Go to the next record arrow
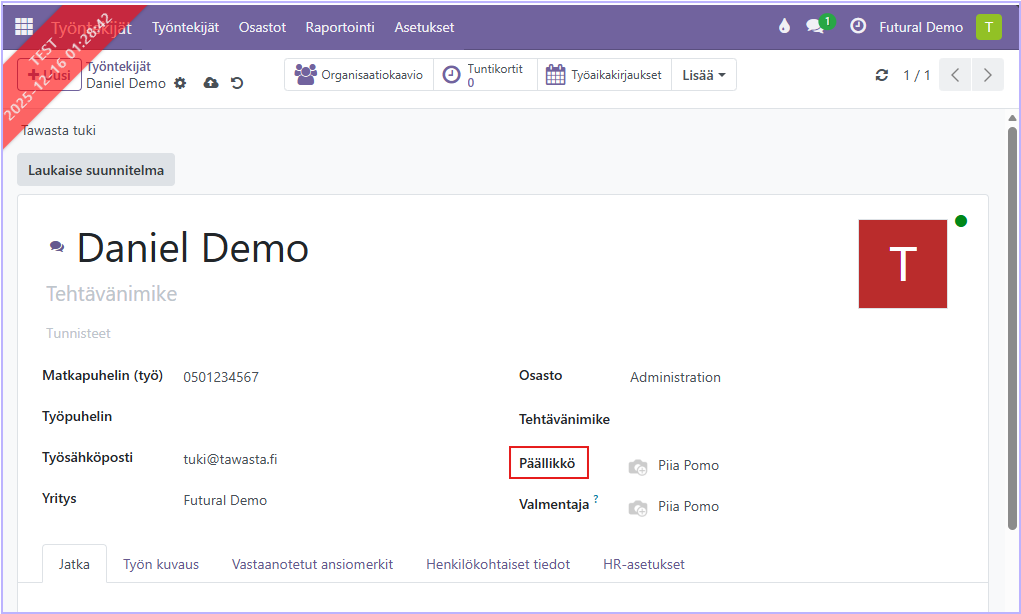1021x614 pixels. click(x=988, y=75)
